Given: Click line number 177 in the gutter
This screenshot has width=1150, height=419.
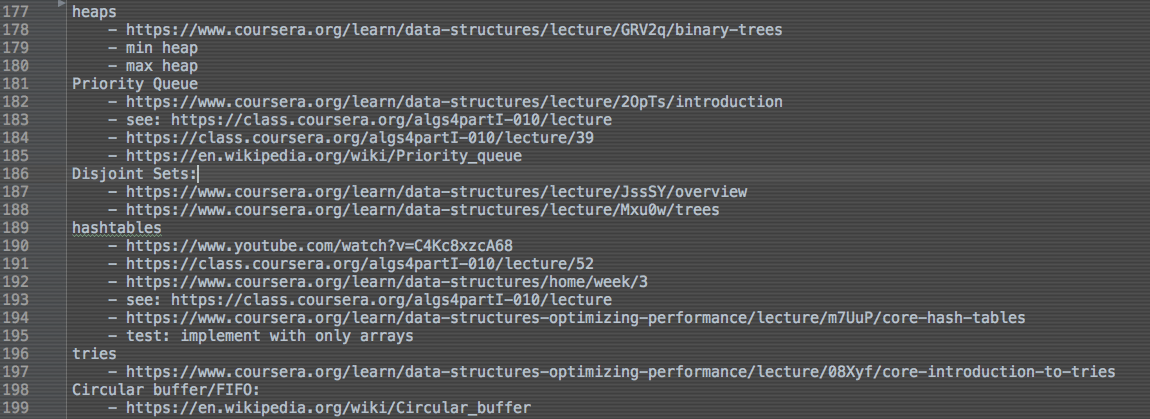Looking at the screenshot, I should click(32, 12).
